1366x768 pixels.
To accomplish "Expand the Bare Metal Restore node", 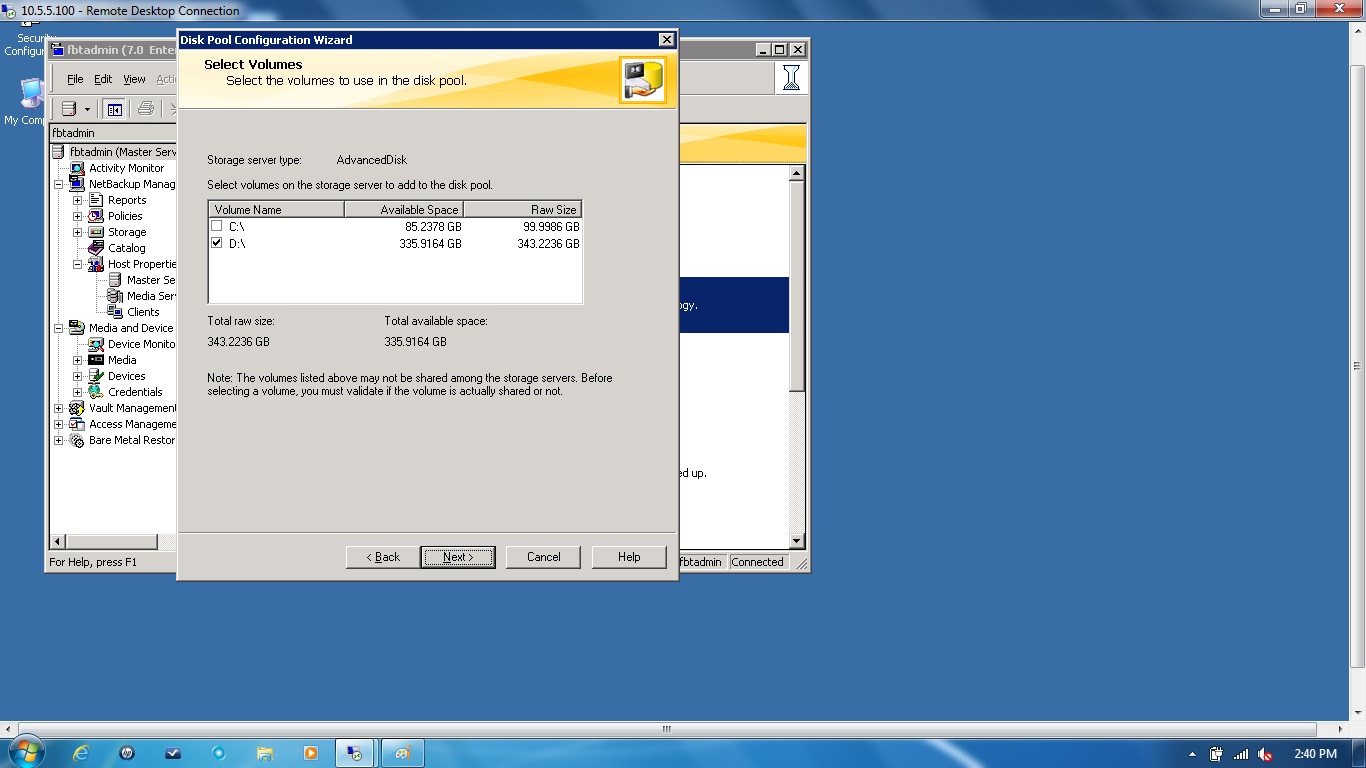I will [58, 440].
